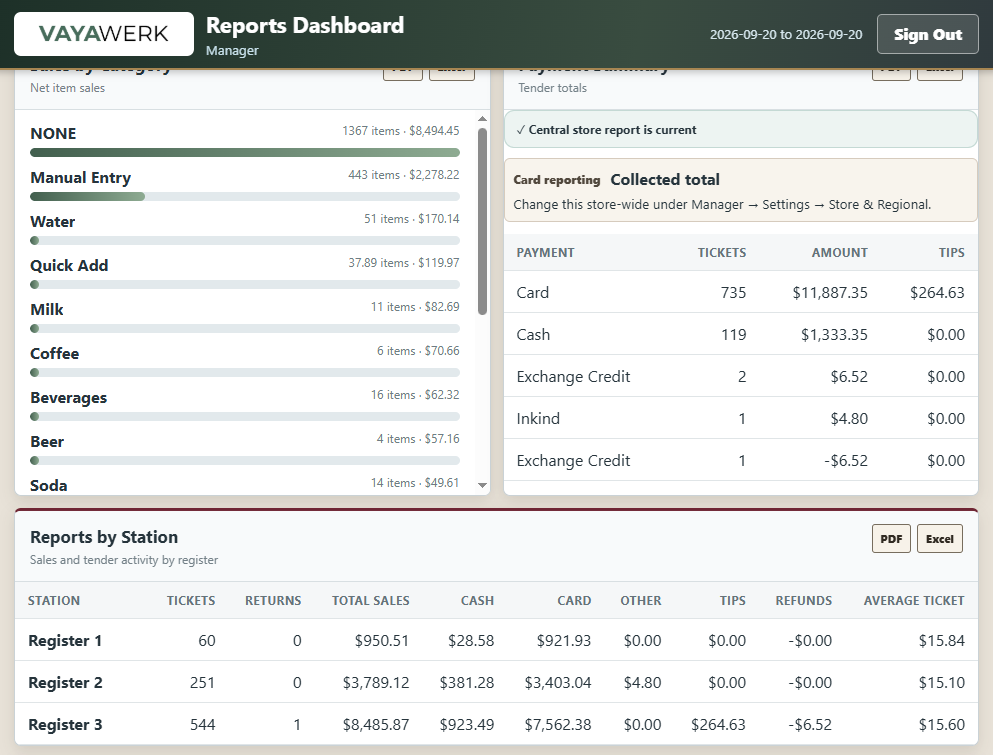Sort payments by AMOUNT column header
This screenshot has width=993, height=755.
[839, 252]
